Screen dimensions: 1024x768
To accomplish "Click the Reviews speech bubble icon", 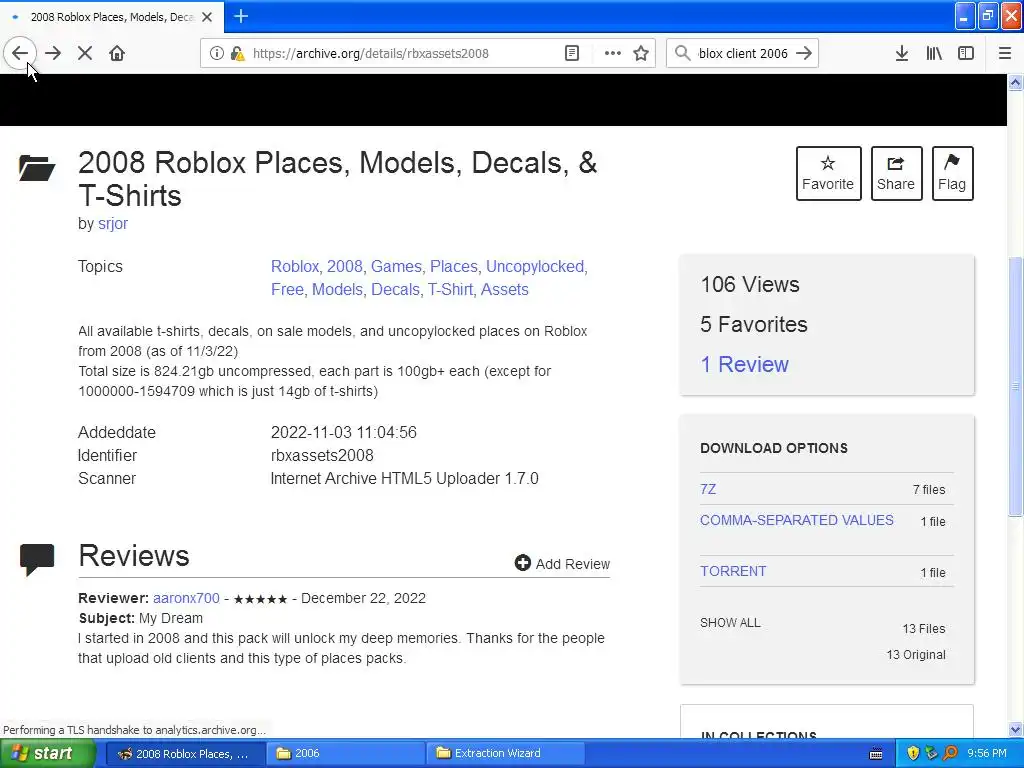I will [x=37, y=560].
